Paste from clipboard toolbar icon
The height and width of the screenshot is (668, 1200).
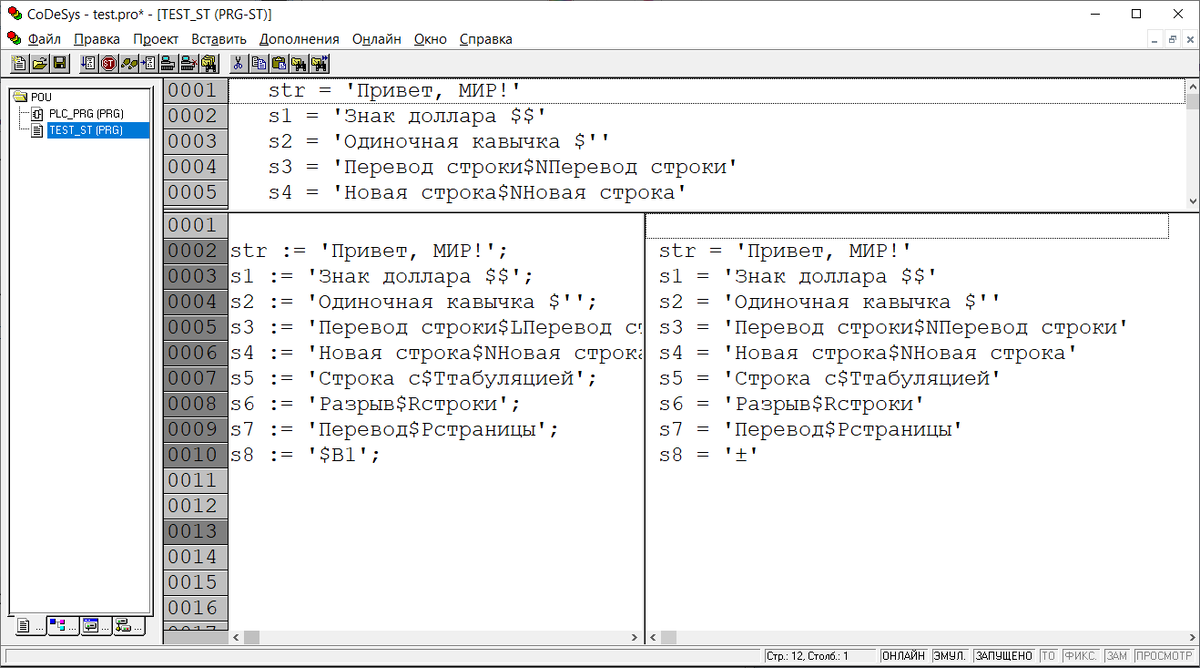pyautogui.click(x=279, y=64)
